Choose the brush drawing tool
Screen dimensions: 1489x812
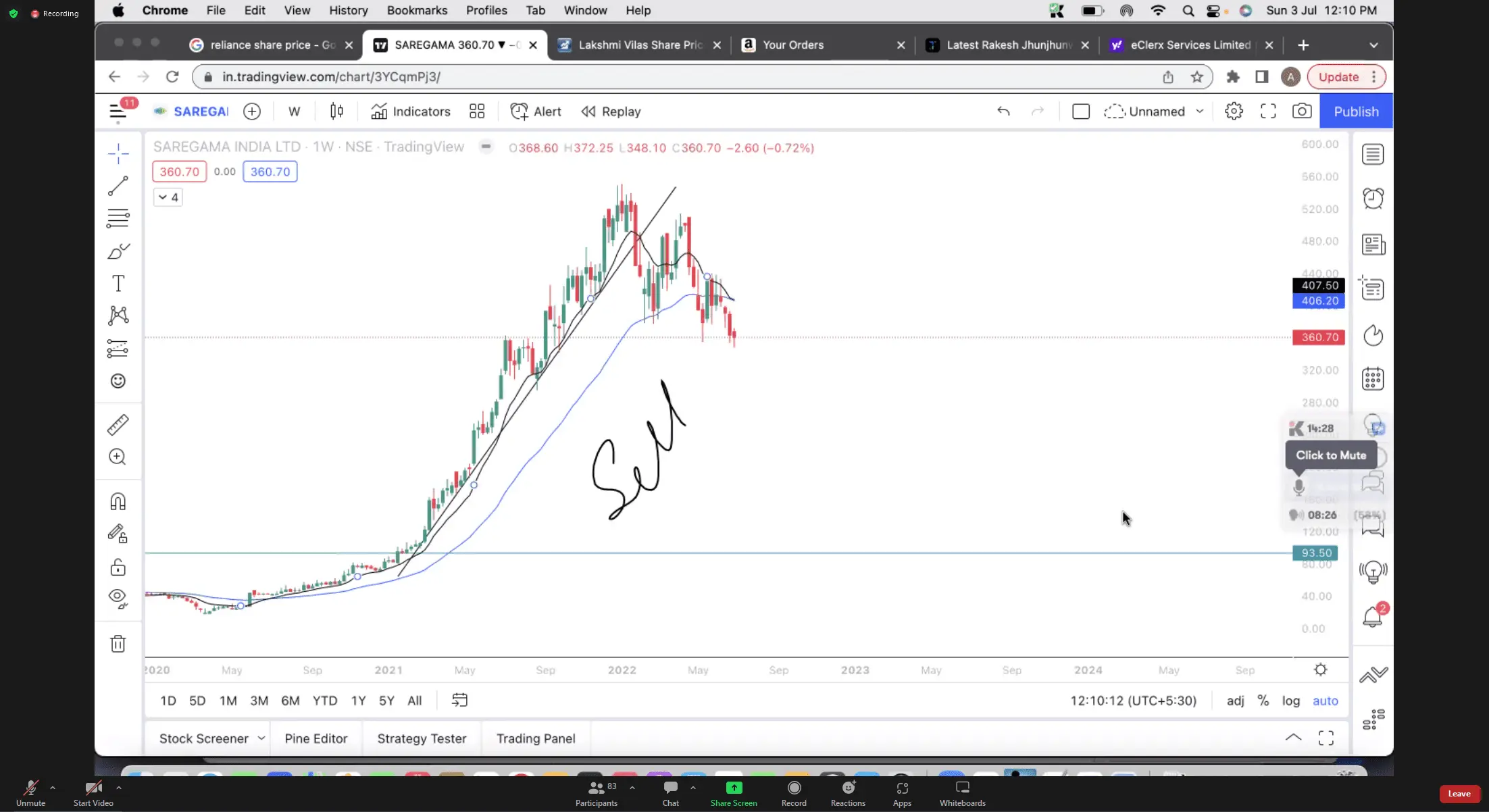pyautogui.click(x=118, y=251)
